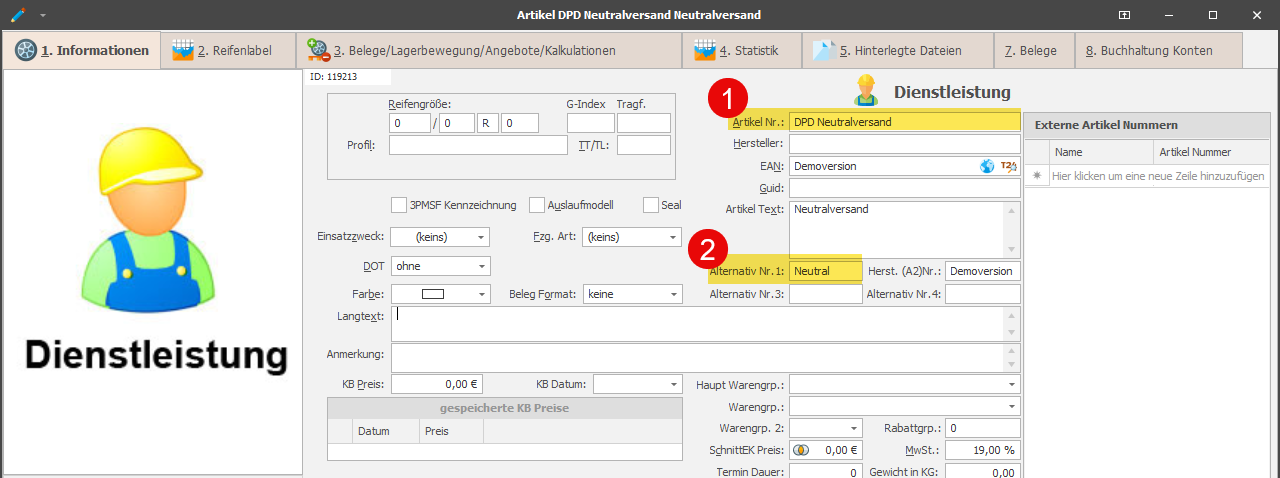Click the Alternativ Nr.1 field showing Neutral
The width and height of the screenshot is (1280, 478).
(825, 271)
